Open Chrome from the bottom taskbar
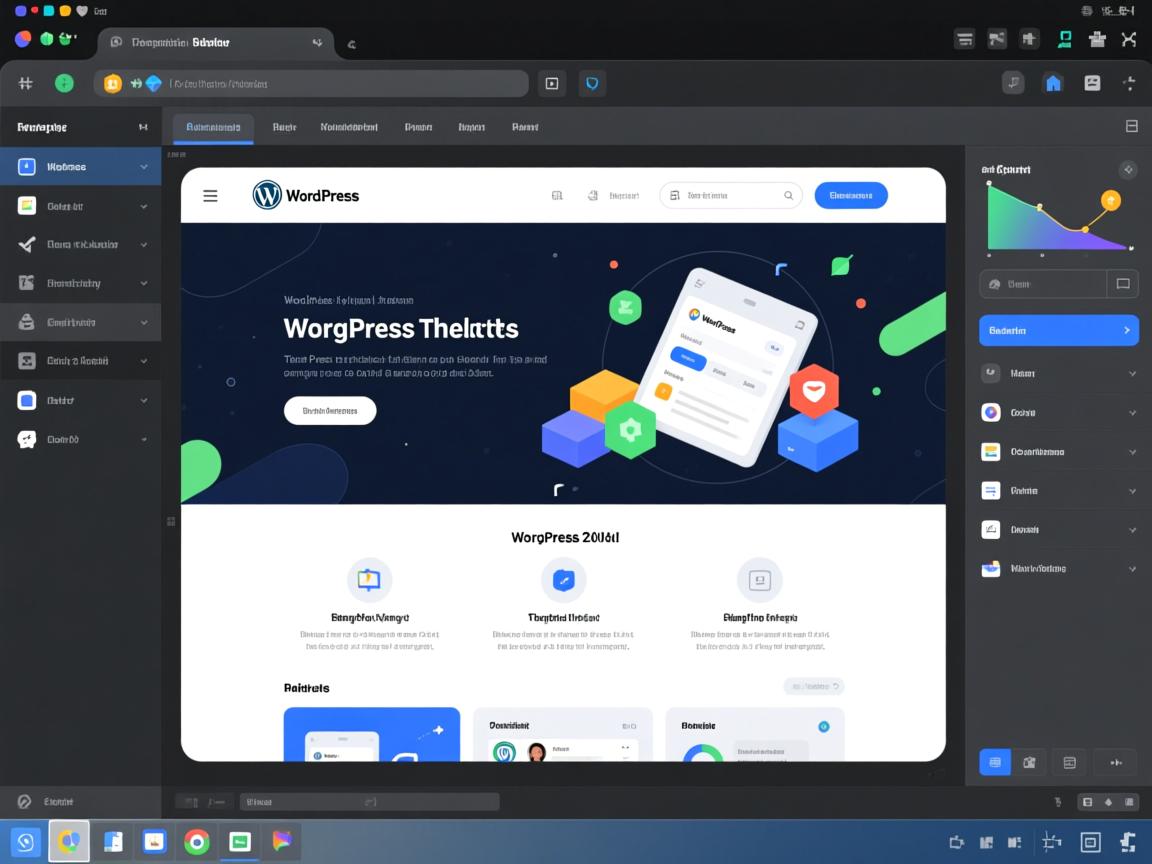The image size is (1152, 864). click(197, 842)
